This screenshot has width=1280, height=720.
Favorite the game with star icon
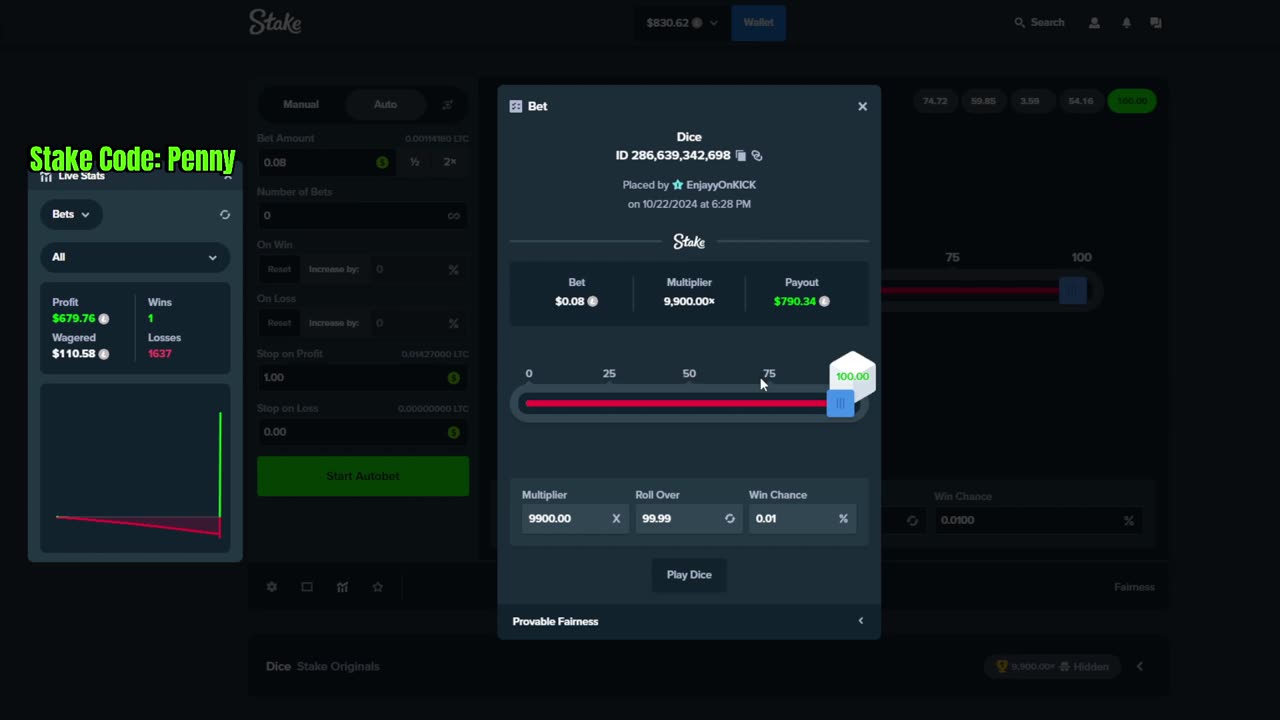[x=377, y=587]
